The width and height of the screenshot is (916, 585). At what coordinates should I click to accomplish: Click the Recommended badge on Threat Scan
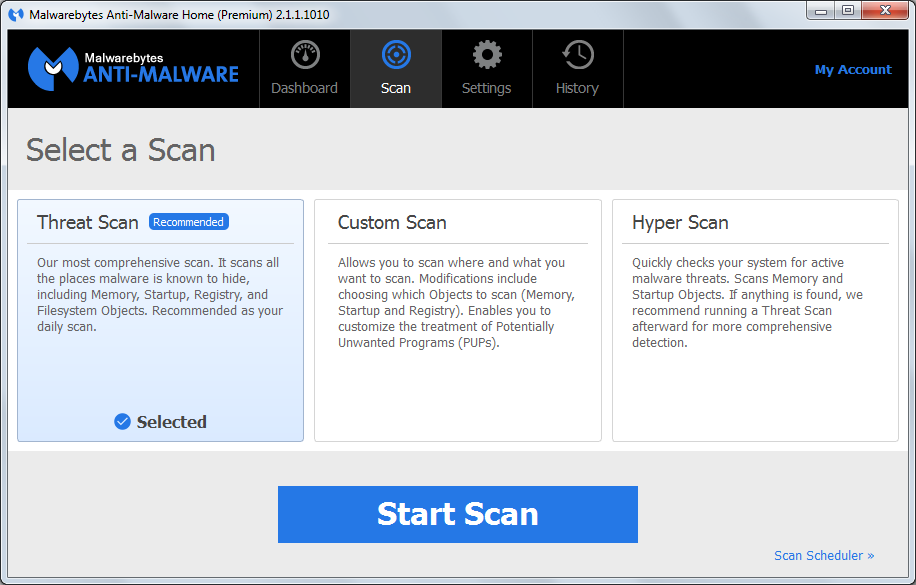189,222
